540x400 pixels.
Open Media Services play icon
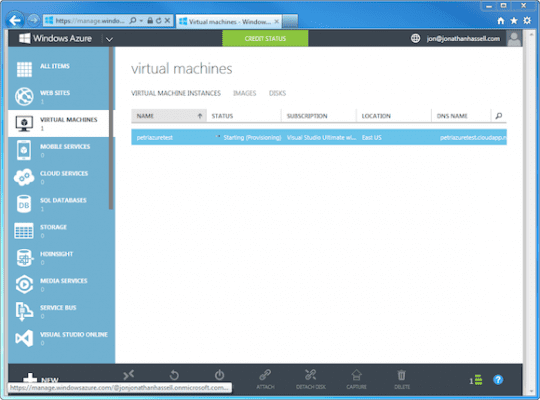pyautogui.click(x=24, y=285)
